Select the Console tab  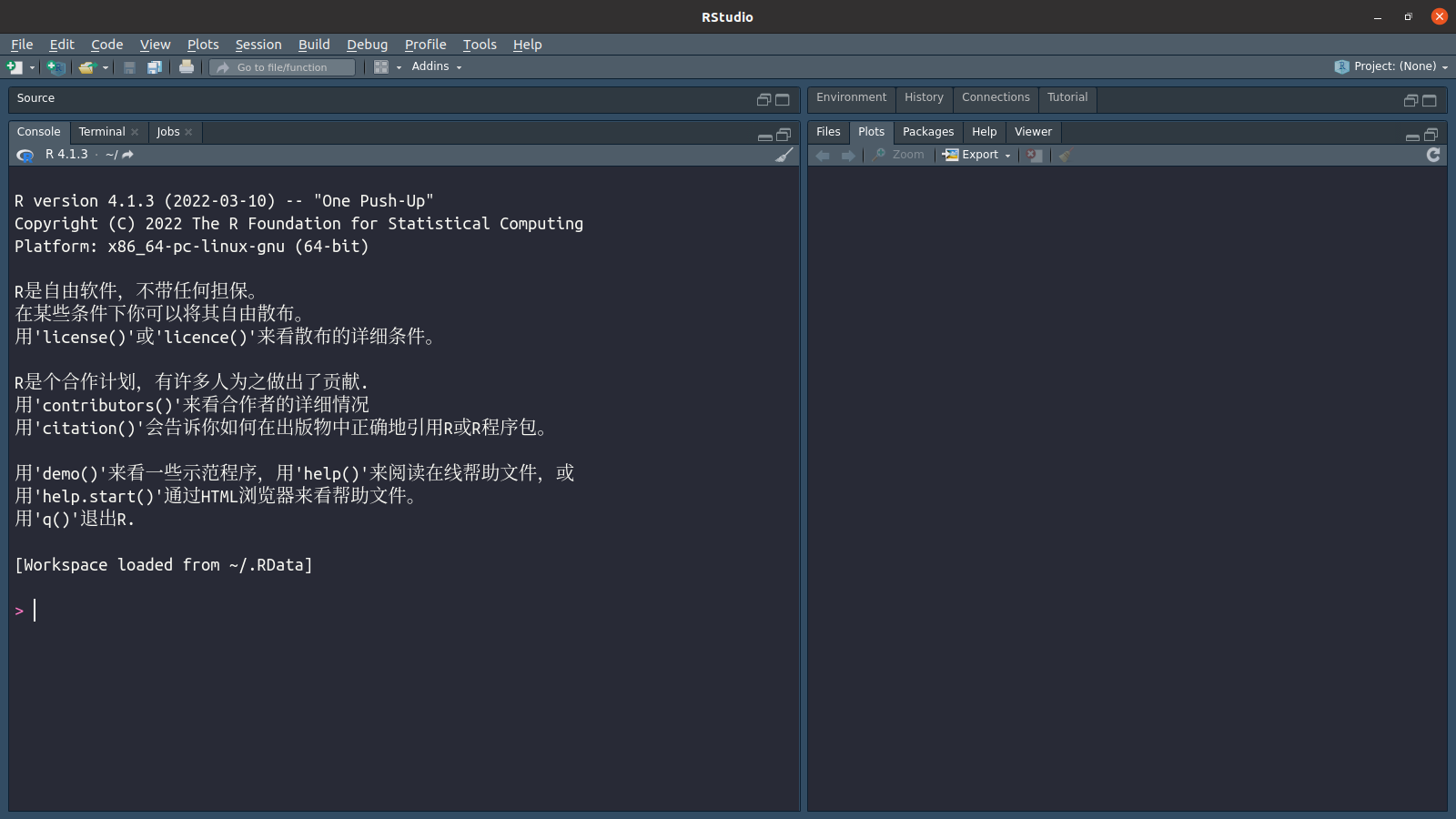click(38, 132)
